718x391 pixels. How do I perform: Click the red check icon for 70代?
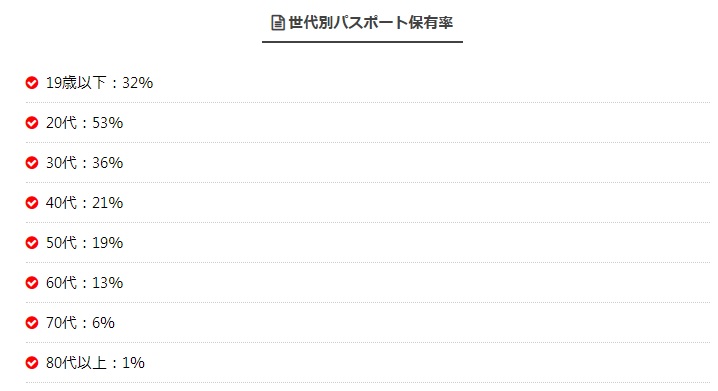coord(32,322)
